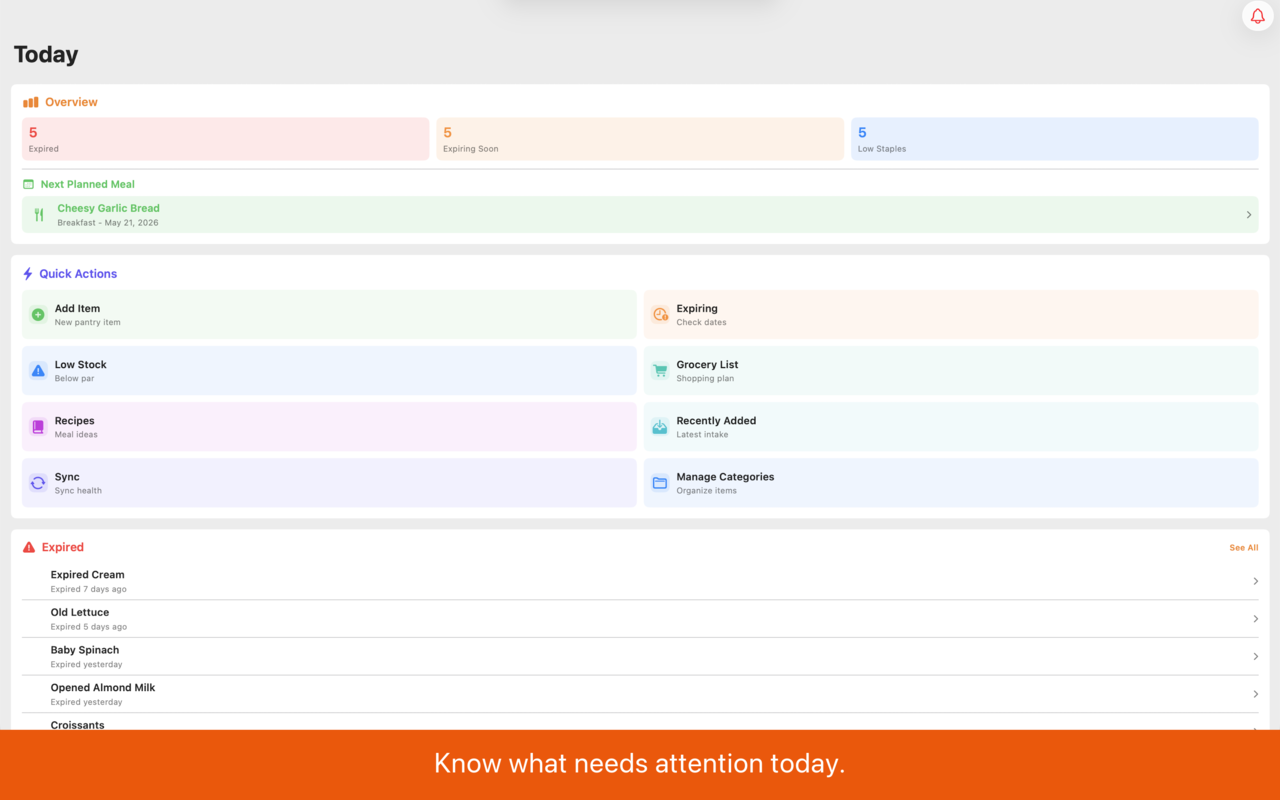This screenshot has width=1280, height=800.
Task: Select Low Stock quick action
Action: (329, 371)
